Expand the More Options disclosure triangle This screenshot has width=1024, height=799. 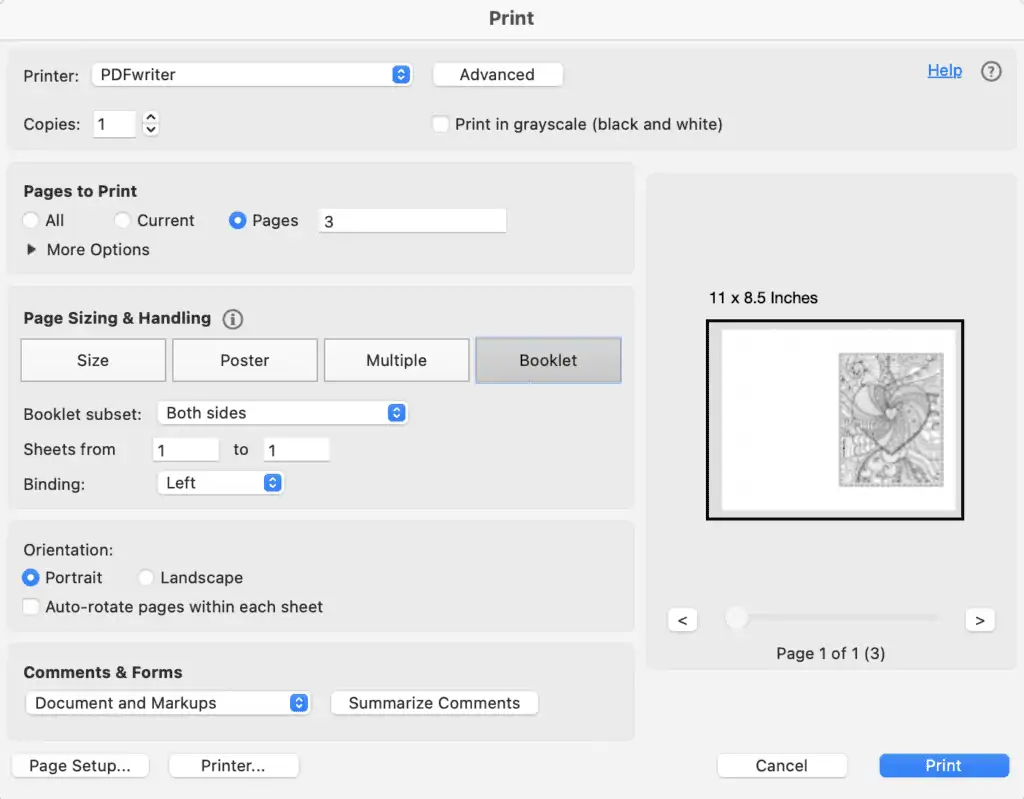31,250
